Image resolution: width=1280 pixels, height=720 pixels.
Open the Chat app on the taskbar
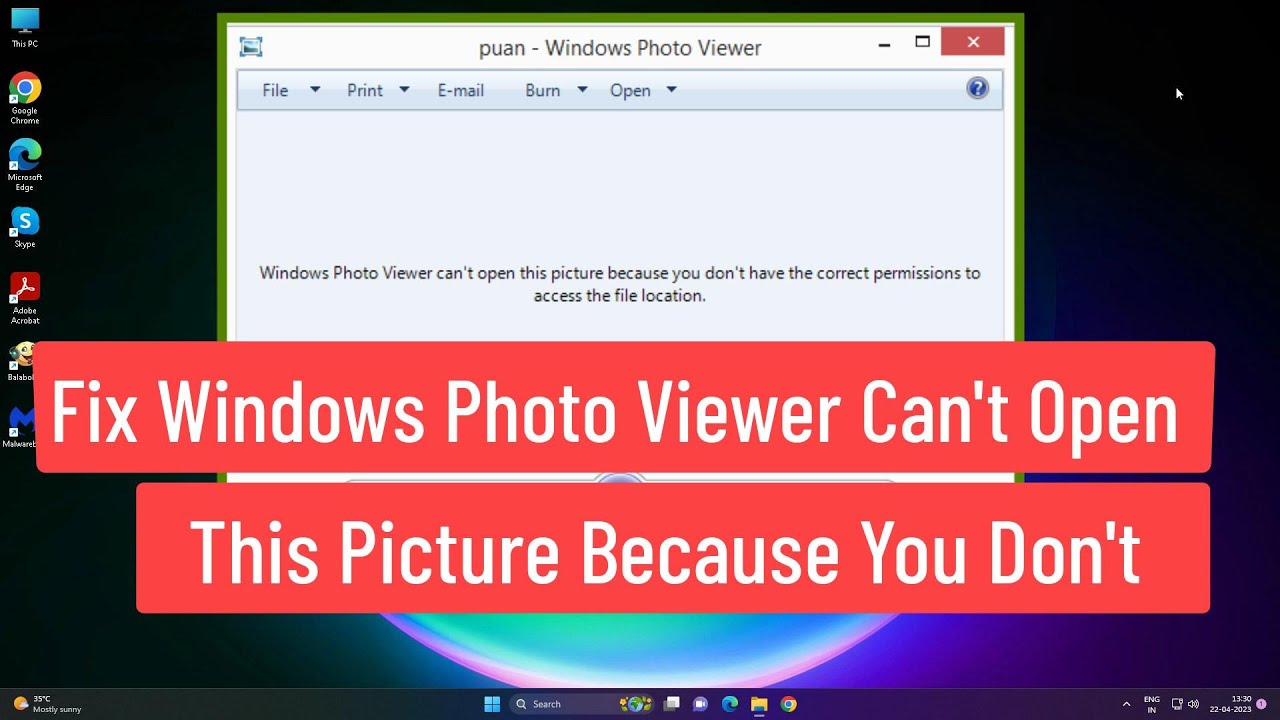tap(701, 704)
